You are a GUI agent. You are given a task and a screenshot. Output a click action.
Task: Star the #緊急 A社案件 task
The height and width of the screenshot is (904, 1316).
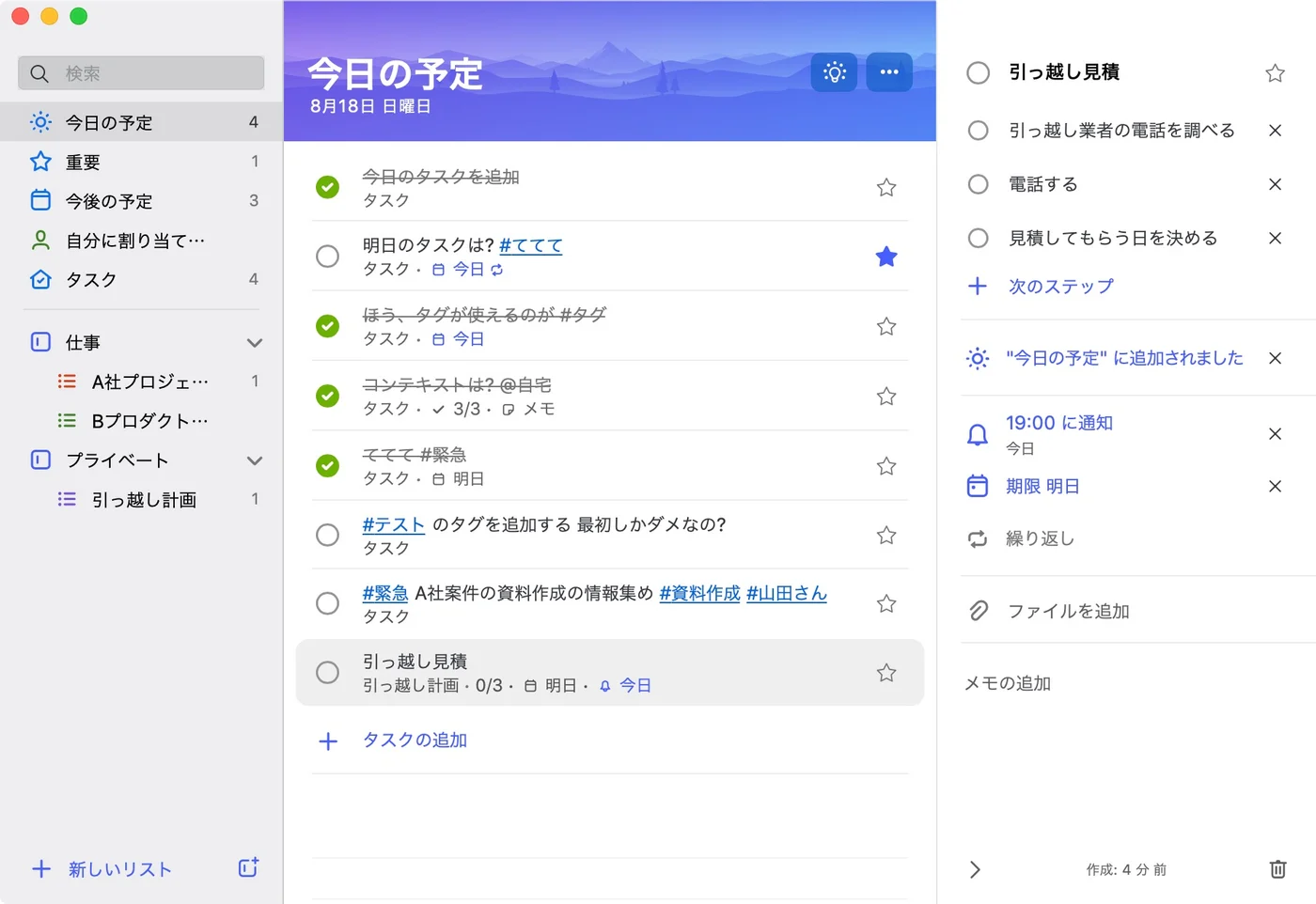[886, 604]
